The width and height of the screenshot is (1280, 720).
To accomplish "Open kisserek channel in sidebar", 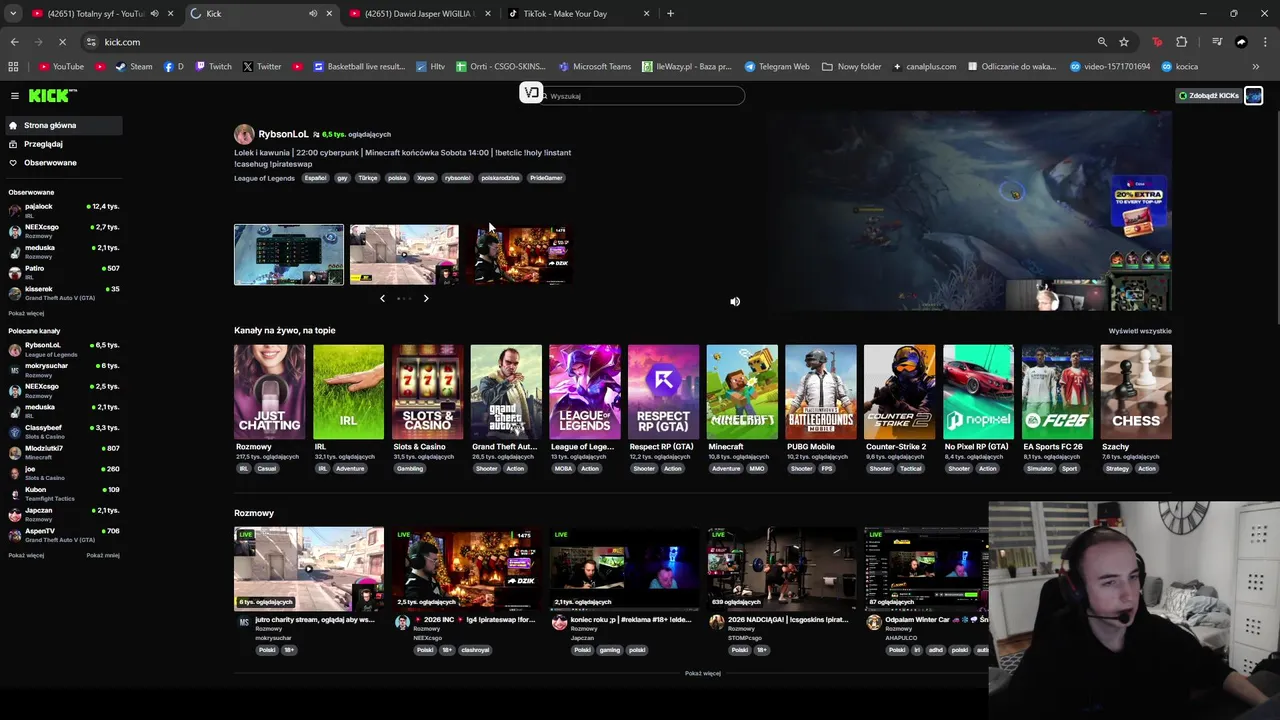I will (64, 293).
